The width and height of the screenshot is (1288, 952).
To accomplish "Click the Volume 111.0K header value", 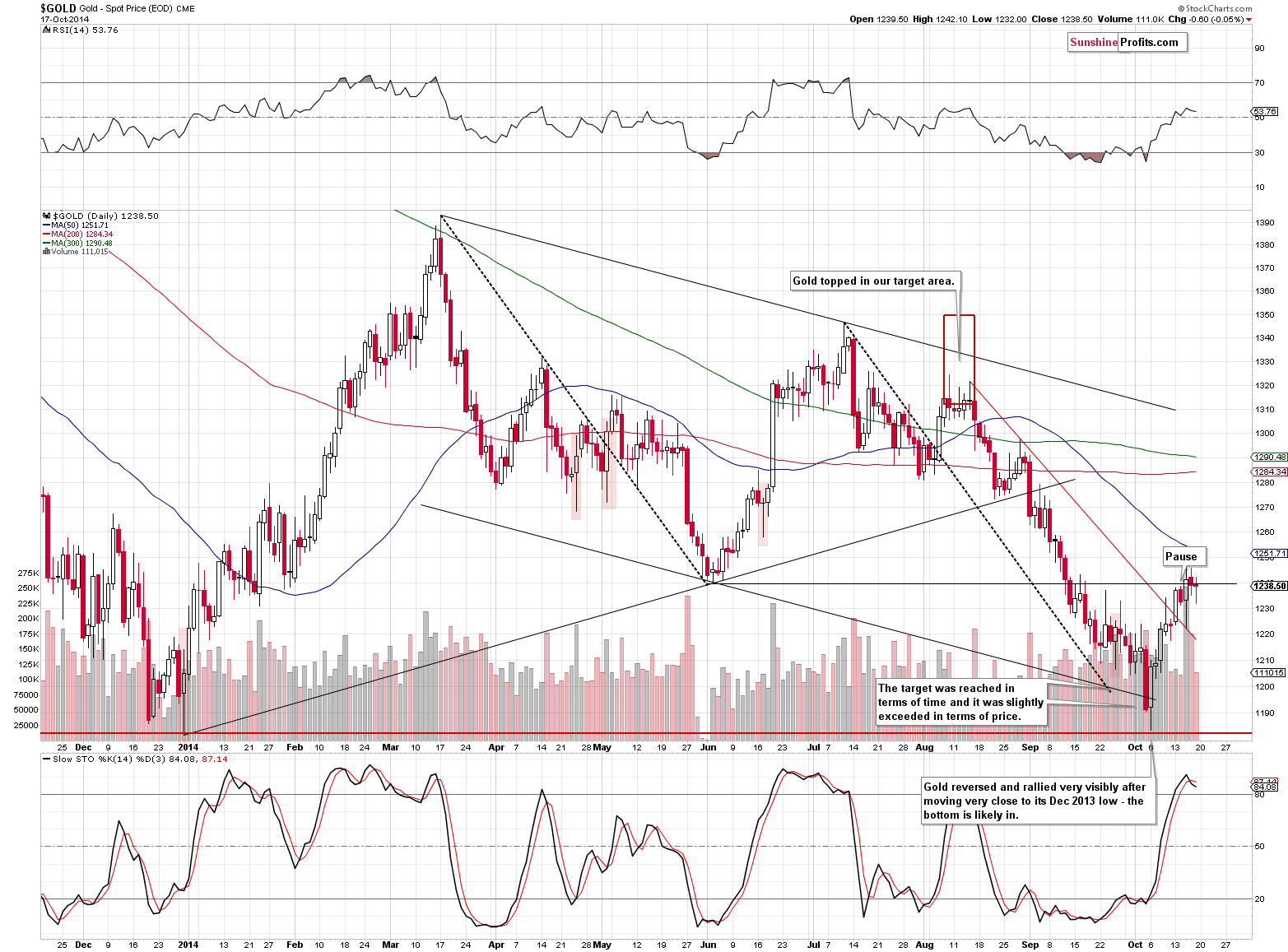I will [x=1129, y=19].
